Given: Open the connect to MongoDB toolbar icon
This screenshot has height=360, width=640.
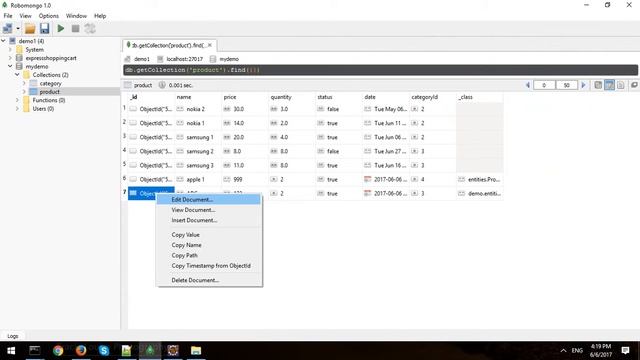Looking at the screenshot, I should click(7, 29).
